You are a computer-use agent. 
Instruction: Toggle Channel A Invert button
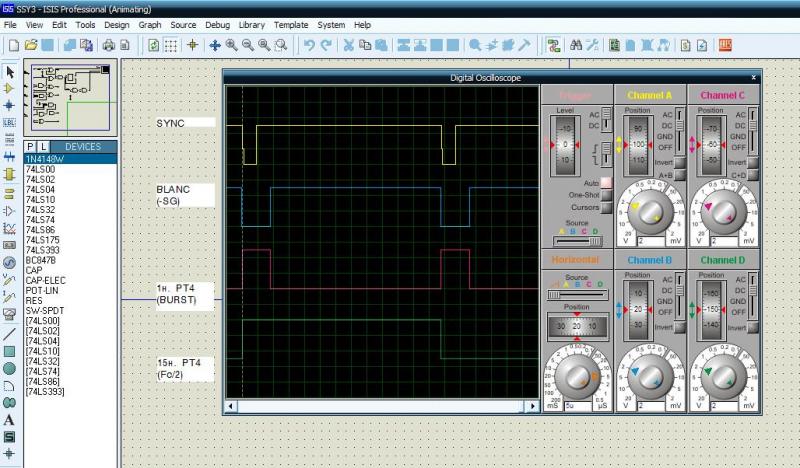click(679, 162)
